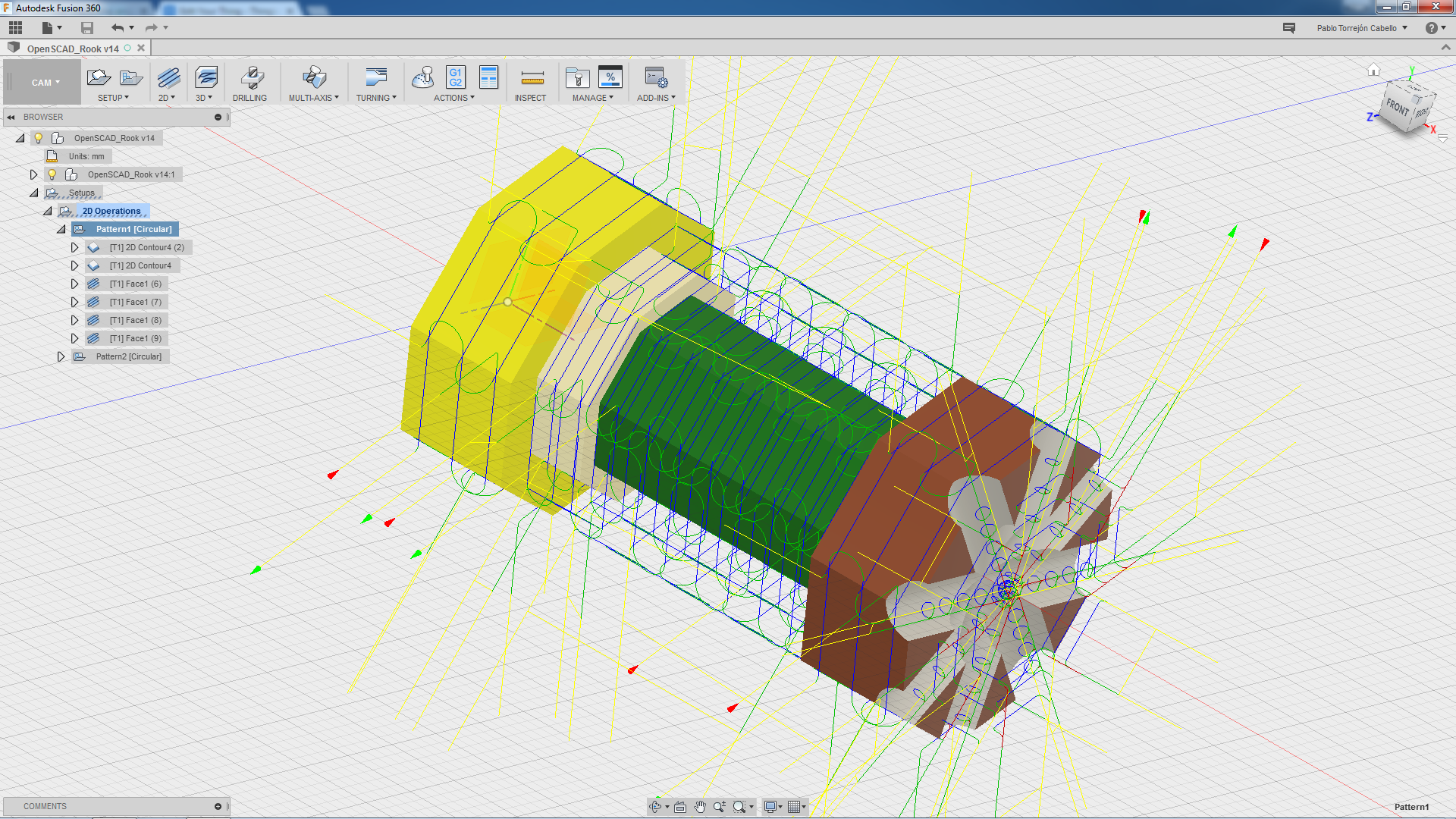Expand the Pattern2 [Circular] node
The image size is (1456, 819).
click(61, 356)
